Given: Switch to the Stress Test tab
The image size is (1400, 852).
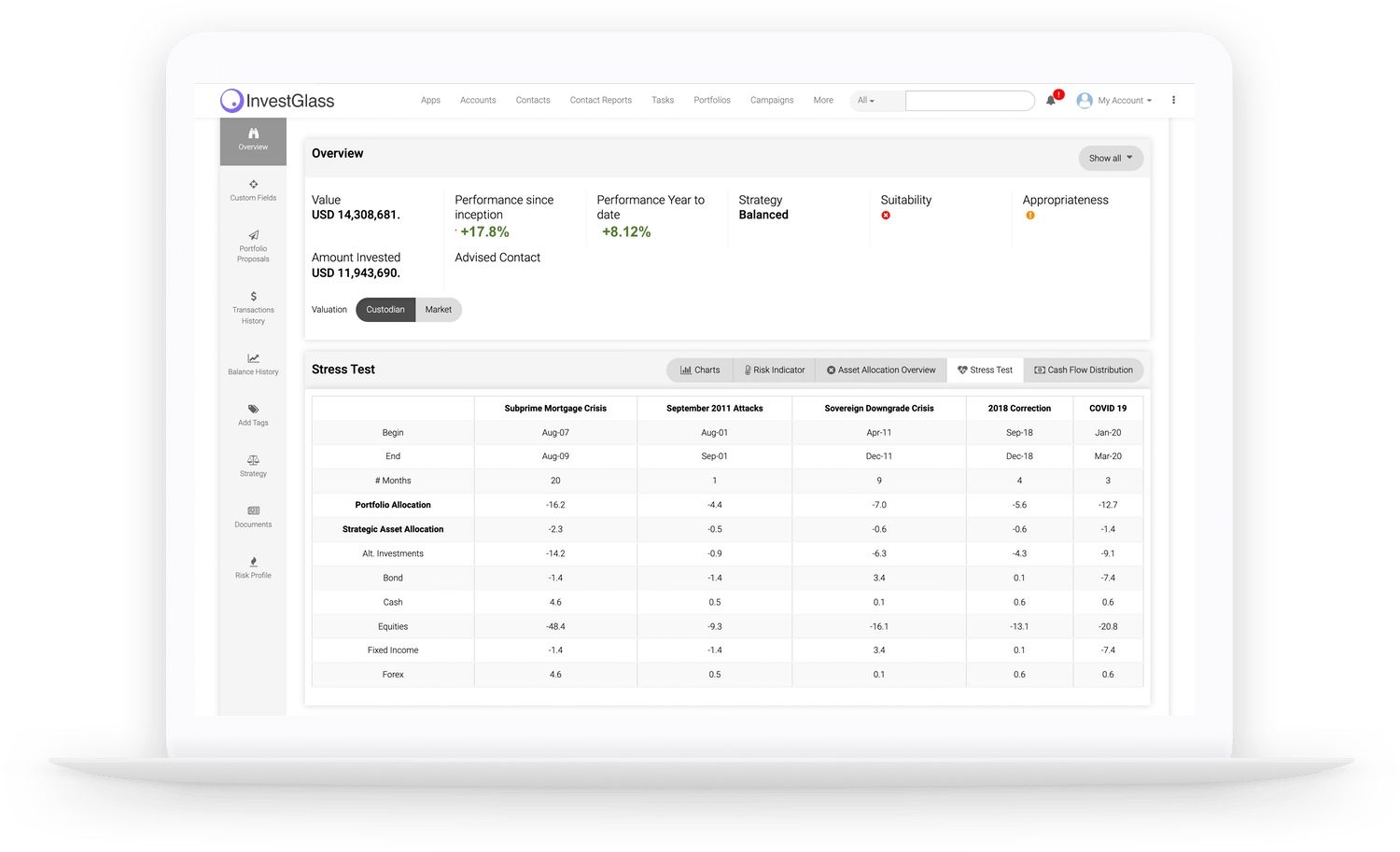Looking at the screenshot, I should point(985,370).
